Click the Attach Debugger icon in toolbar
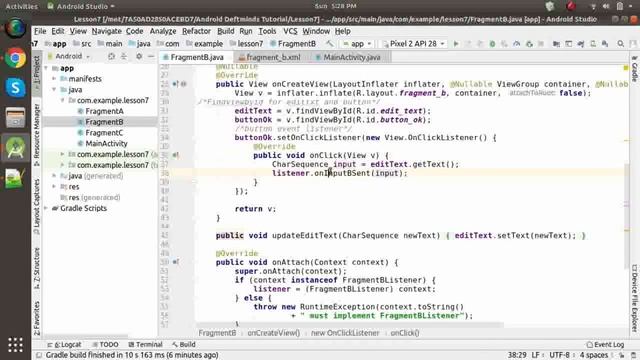The height and width of the screenshot is (360, 640). (529, 44)
